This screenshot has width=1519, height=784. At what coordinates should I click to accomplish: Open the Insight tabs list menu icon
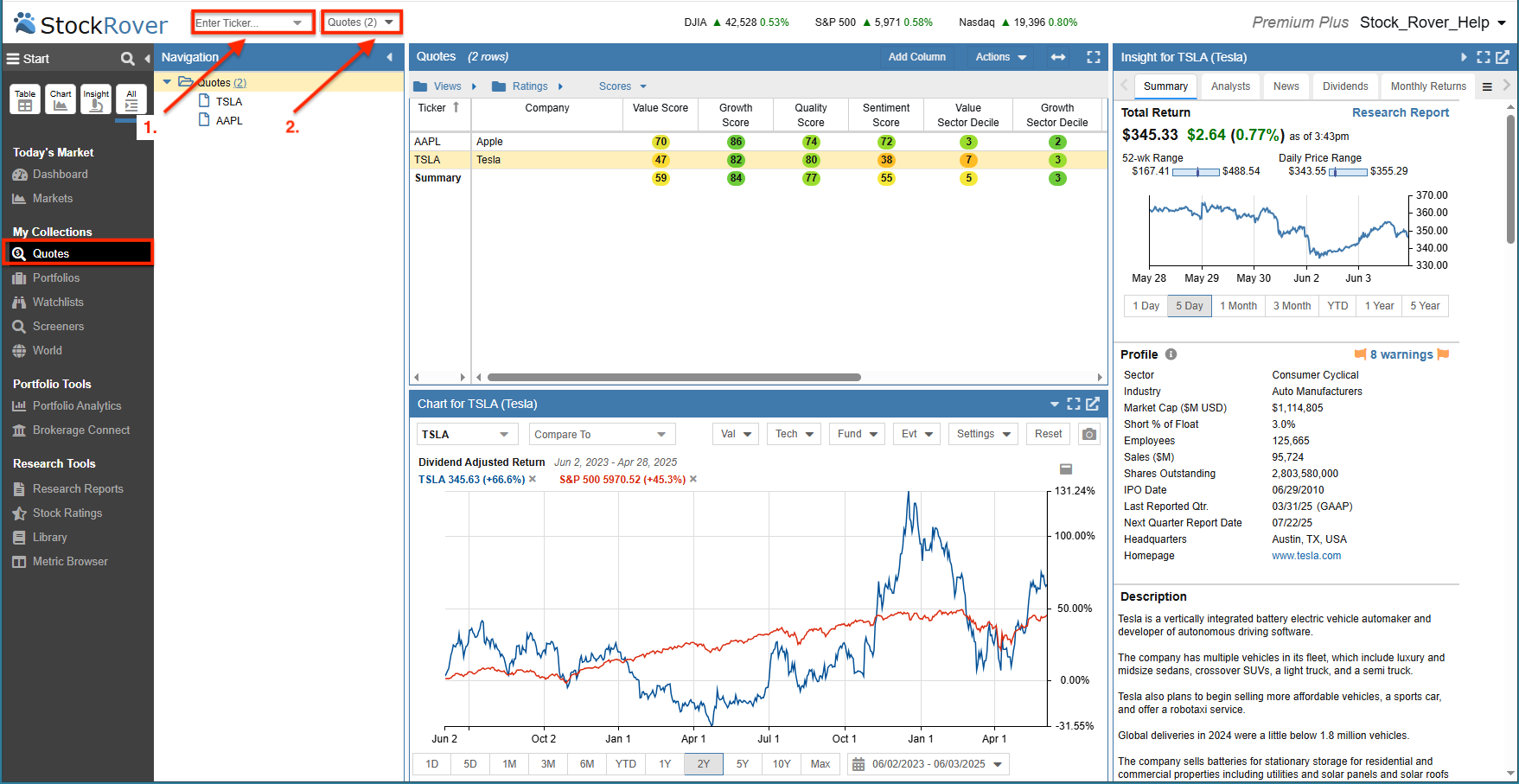pos(1487,86)
